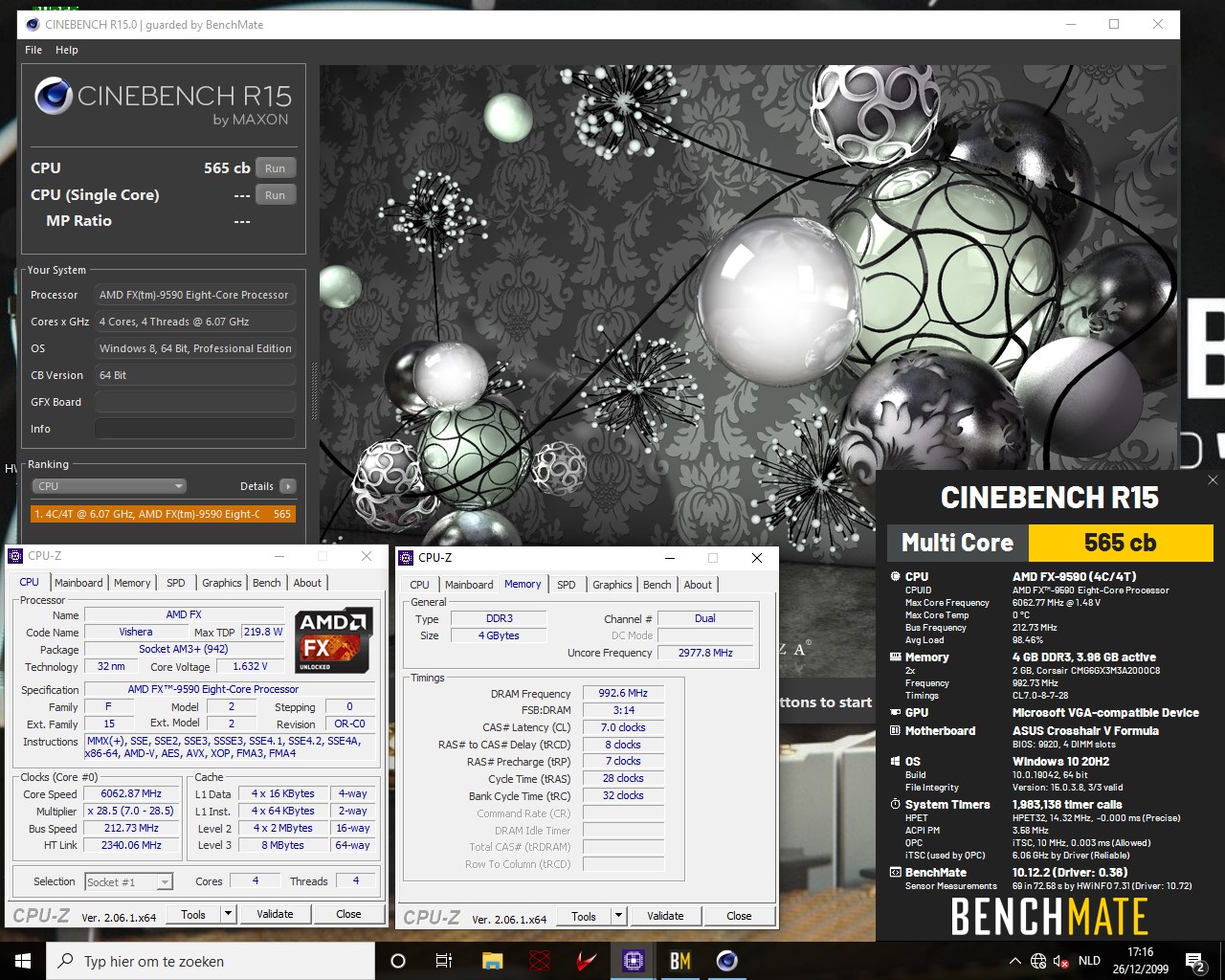Click the taskbar search box
Screen dimensions: 1225x980
tap(211, 961)
